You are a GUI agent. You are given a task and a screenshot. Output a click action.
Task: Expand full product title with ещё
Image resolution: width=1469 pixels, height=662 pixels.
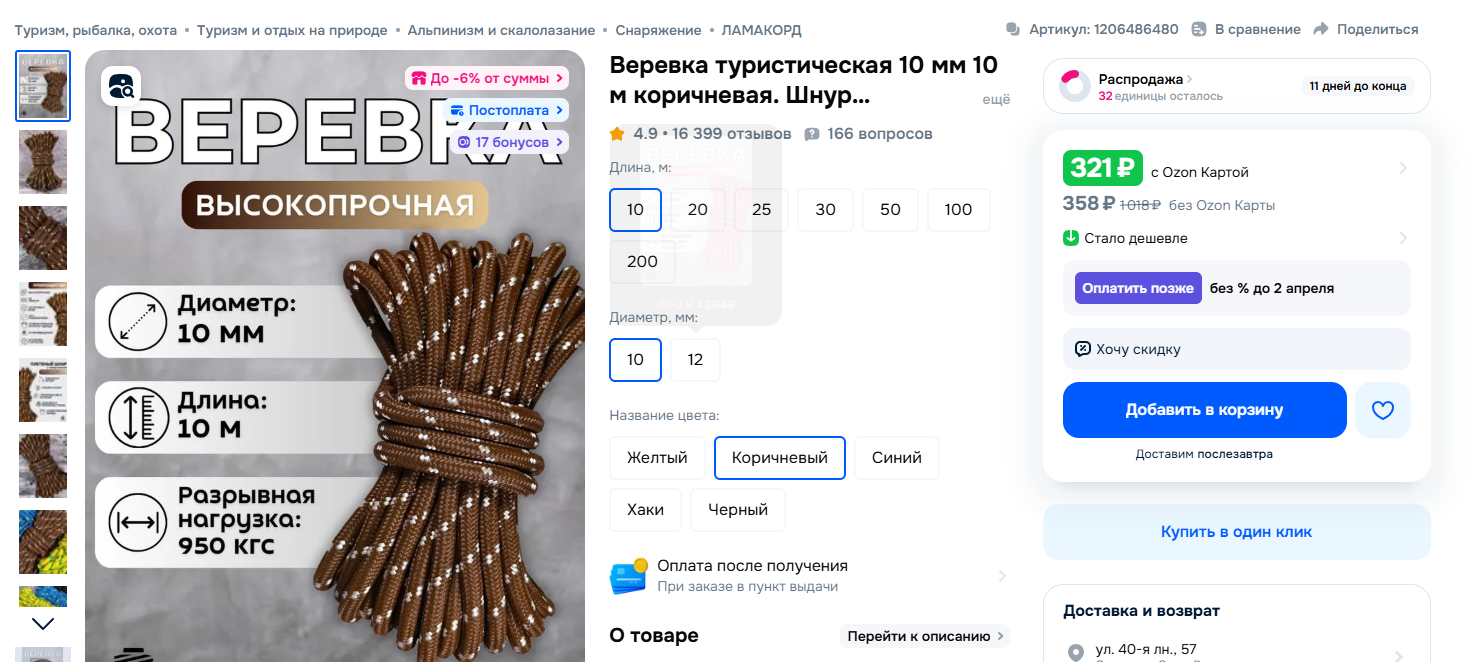996,99
